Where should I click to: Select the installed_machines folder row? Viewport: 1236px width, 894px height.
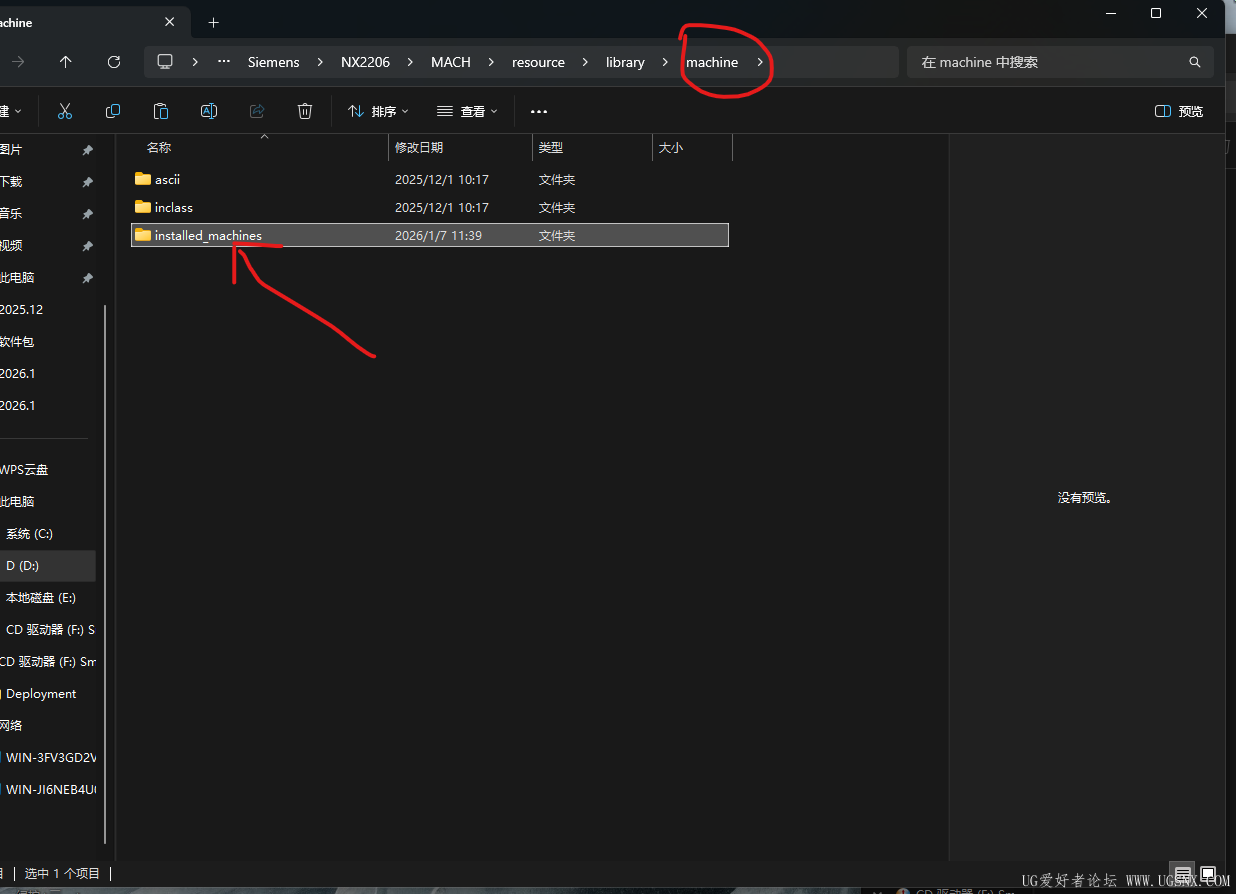coord(430,235)
